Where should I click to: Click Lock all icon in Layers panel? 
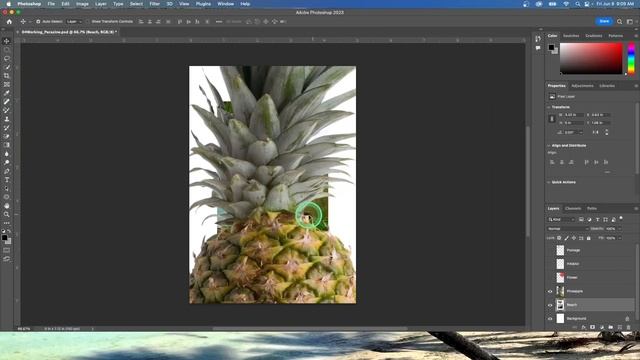coord(589,238)
